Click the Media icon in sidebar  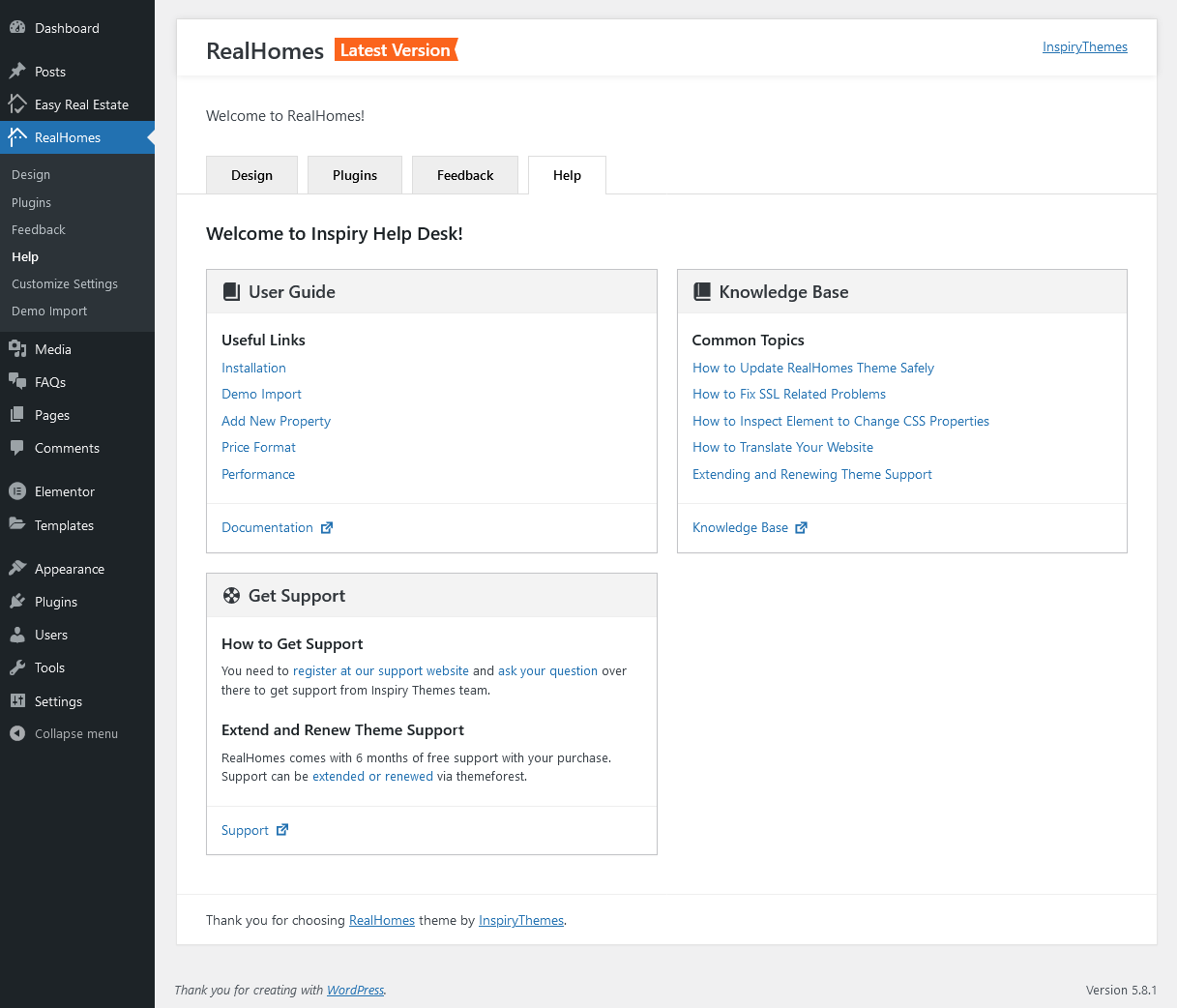pyautogui.click(x=17, y=349)
